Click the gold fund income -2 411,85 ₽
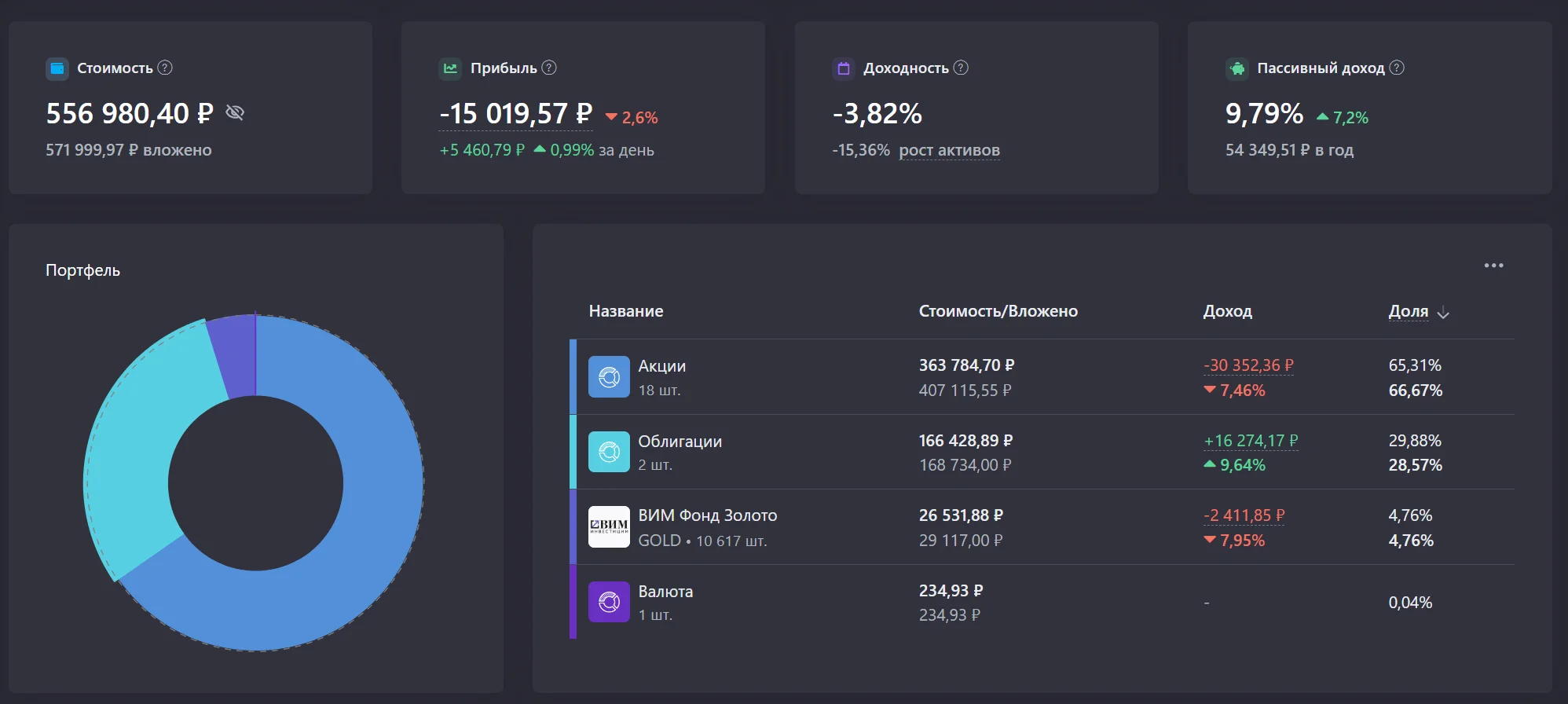 [x=1244, y=515]
